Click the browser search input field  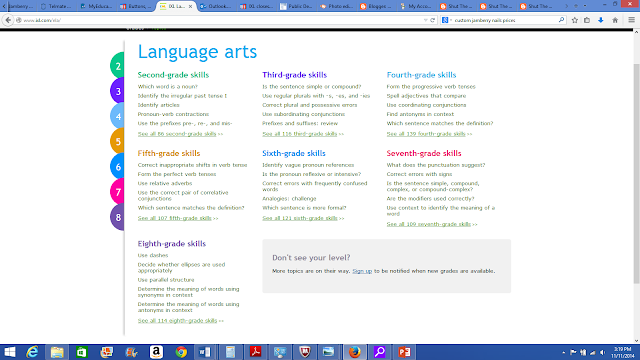(505, 20)
